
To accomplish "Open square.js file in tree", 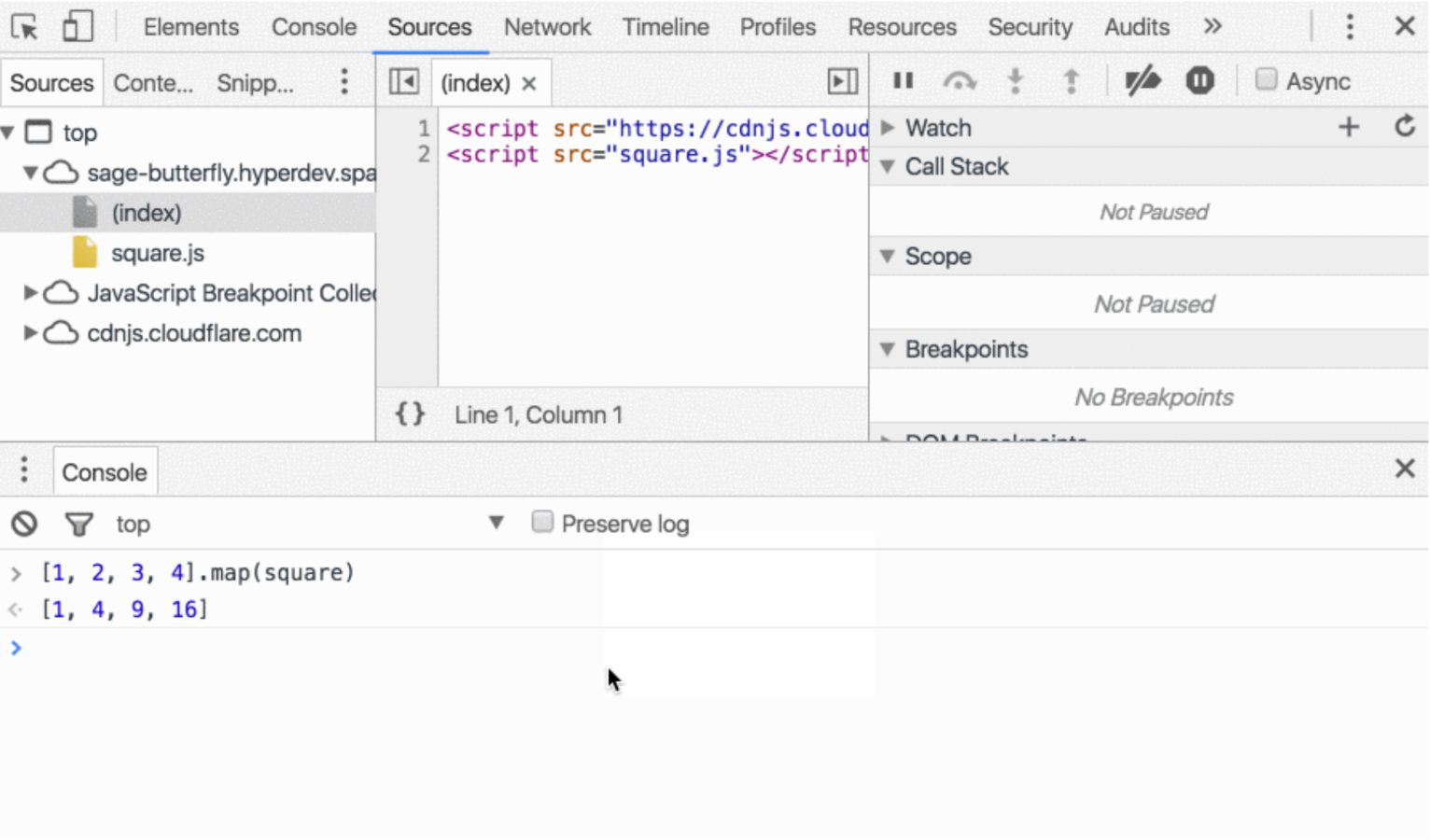I will (x=157, y=254).
